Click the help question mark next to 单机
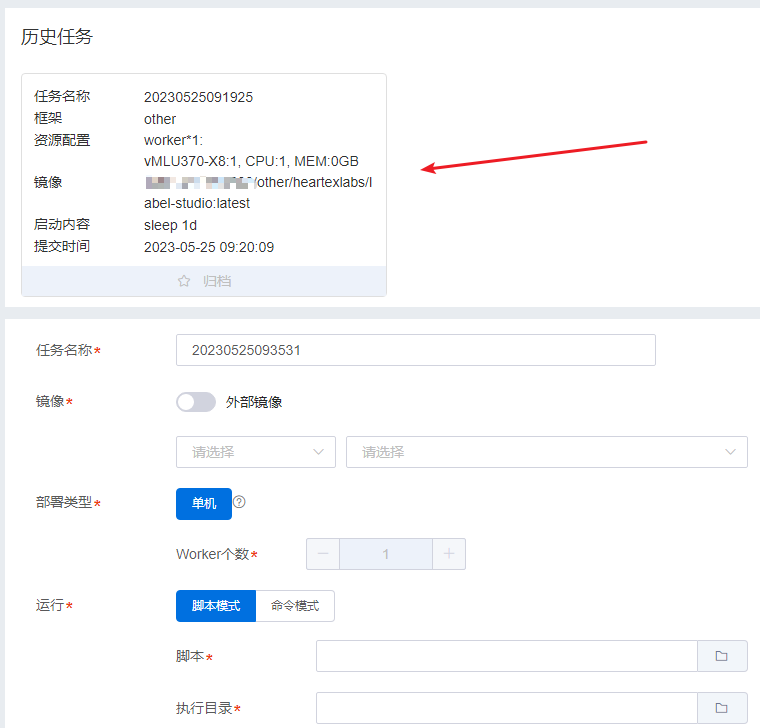This screenshot has height=728, width=760. click(x=239, y=502)
